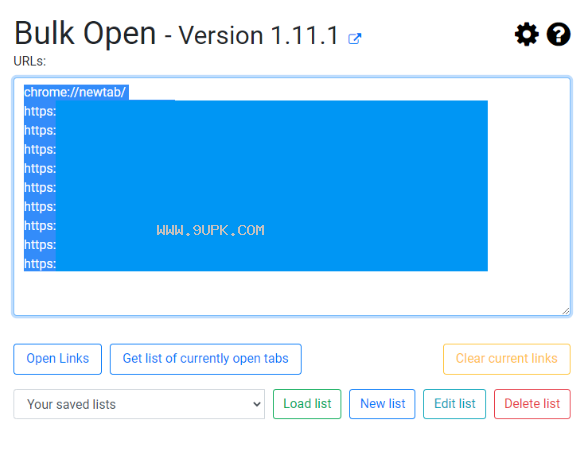Click the last https: line in the URL box
The width and height of the screenshot is (586, 465).
(40, 264)
